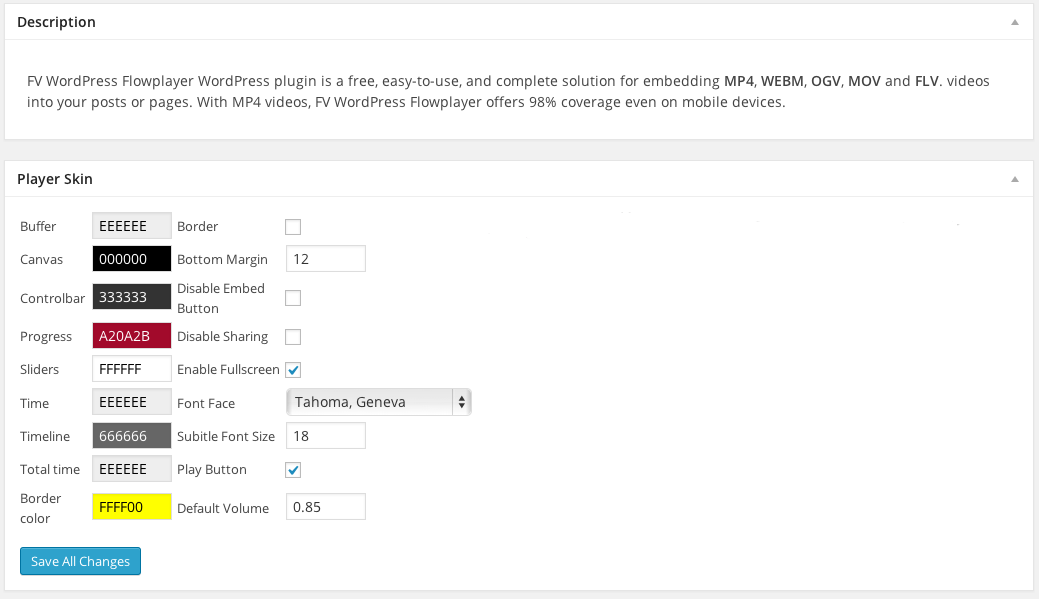Click the Play Button label
Image resolution: width=1039 pixels, height=599 pixels.
point(212,470)
